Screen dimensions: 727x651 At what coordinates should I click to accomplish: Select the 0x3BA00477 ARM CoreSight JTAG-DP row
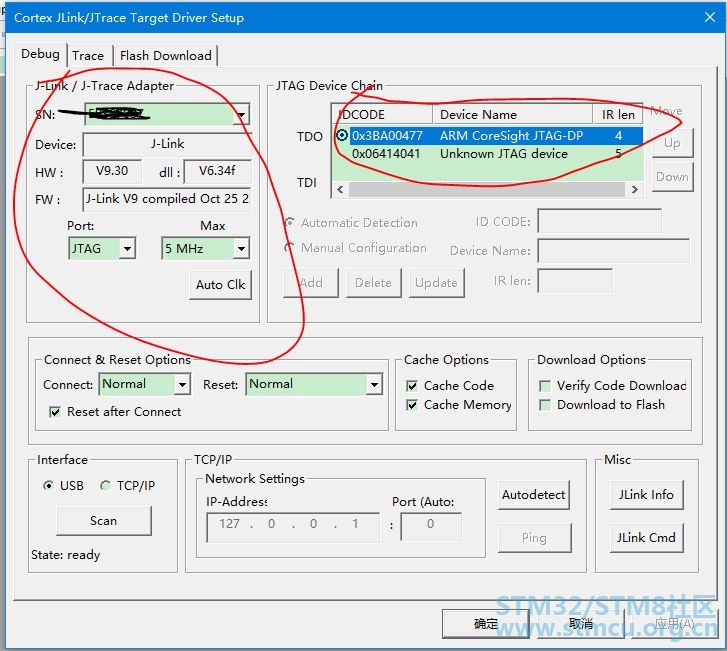pos(496,136)
